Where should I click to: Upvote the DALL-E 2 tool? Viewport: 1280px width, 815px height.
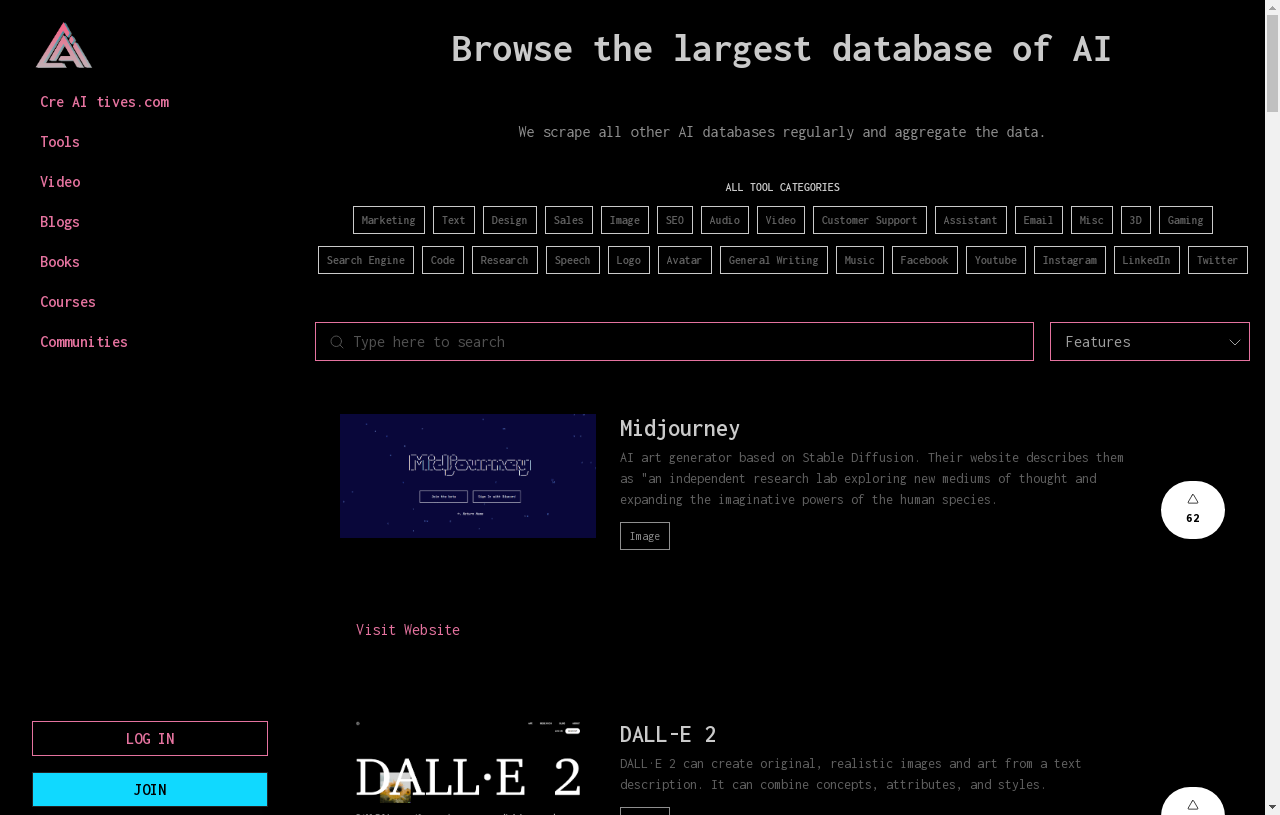(x=1193, y=802)
